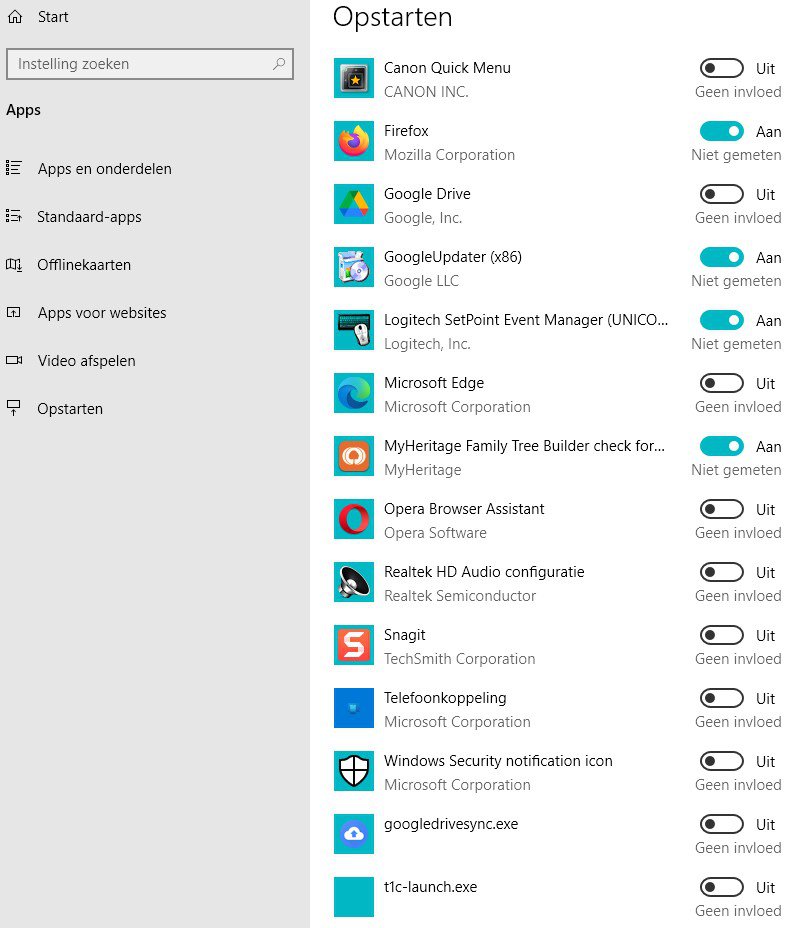Click the Microsoft Edge icon
Viewport: 811px width, 928px height.
tap(353, 393)
